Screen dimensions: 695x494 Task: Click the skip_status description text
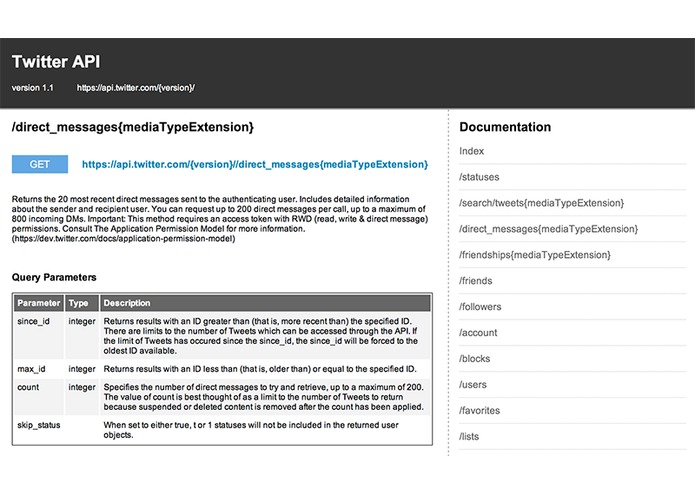251,430
